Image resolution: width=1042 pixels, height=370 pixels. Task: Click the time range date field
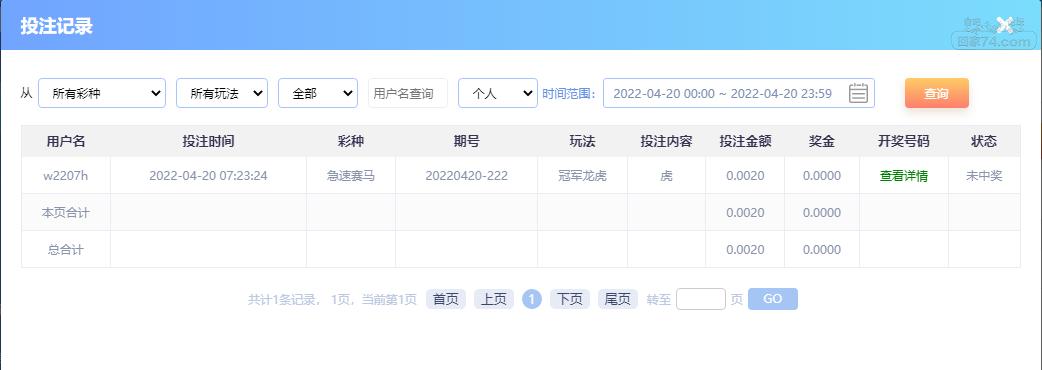tap(738, 93)
